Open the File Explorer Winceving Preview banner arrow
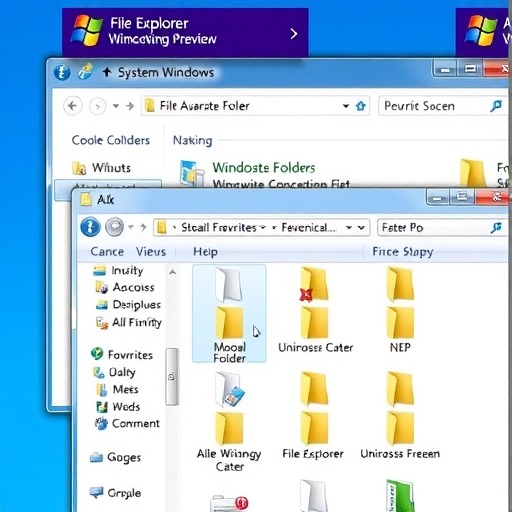The image size is (512, 512). coord(294,34)
